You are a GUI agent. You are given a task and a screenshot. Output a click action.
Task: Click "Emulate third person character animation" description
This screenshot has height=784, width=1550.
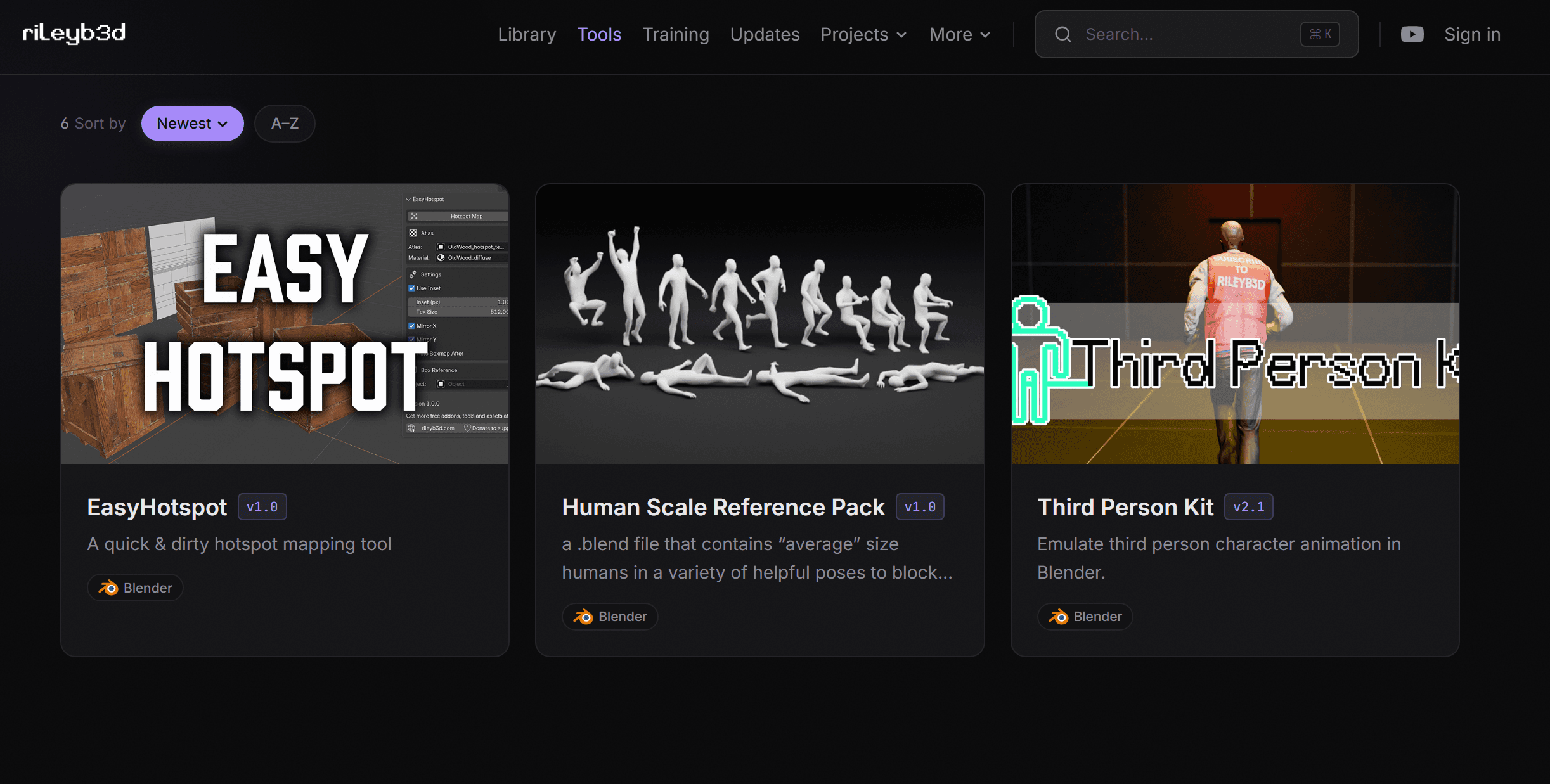click(x=1218, y=558)
